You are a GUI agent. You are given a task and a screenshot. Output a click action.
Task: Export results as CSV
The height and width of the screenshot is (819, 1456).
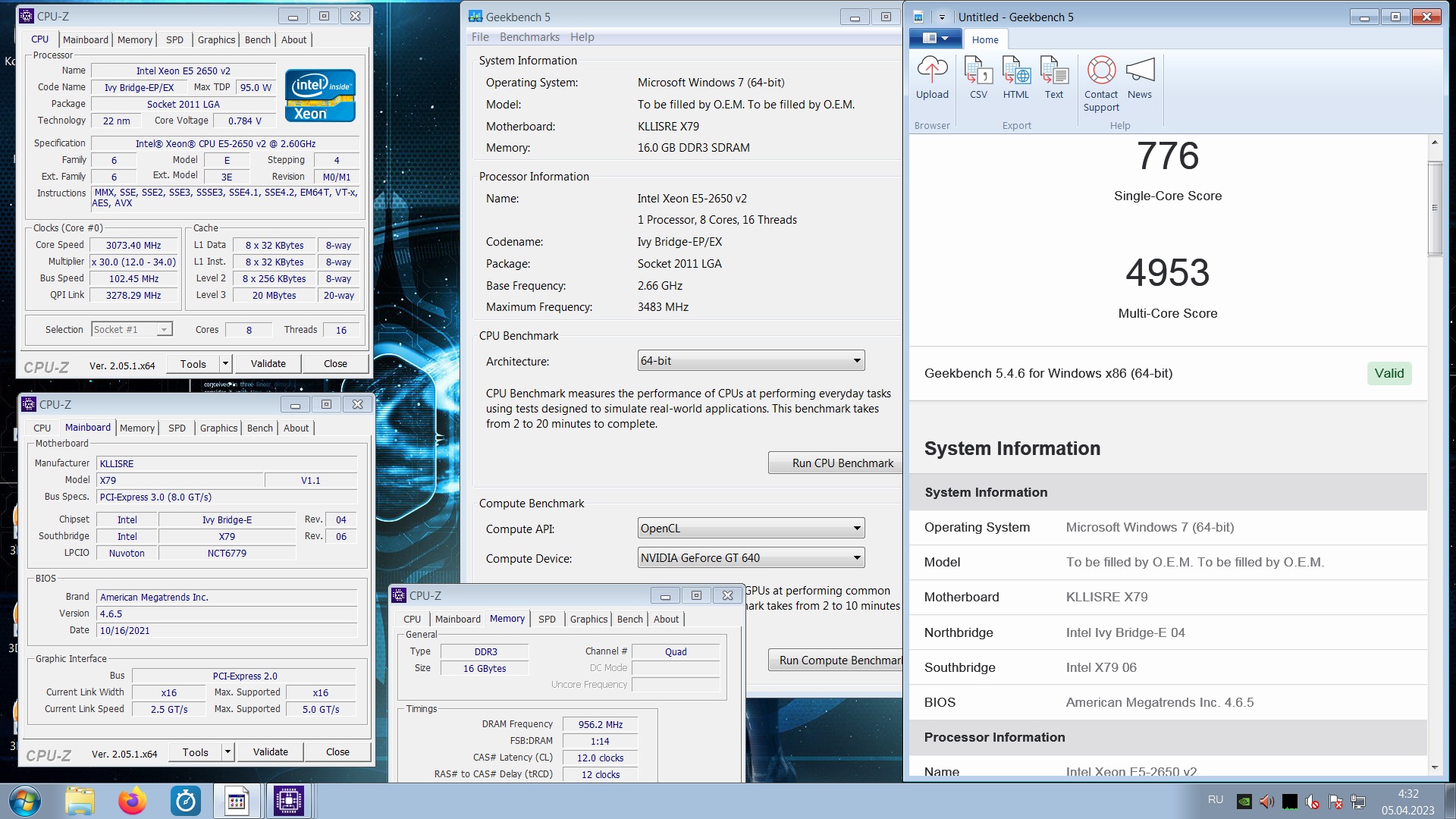pyautogui.click(x=978, y=78)
